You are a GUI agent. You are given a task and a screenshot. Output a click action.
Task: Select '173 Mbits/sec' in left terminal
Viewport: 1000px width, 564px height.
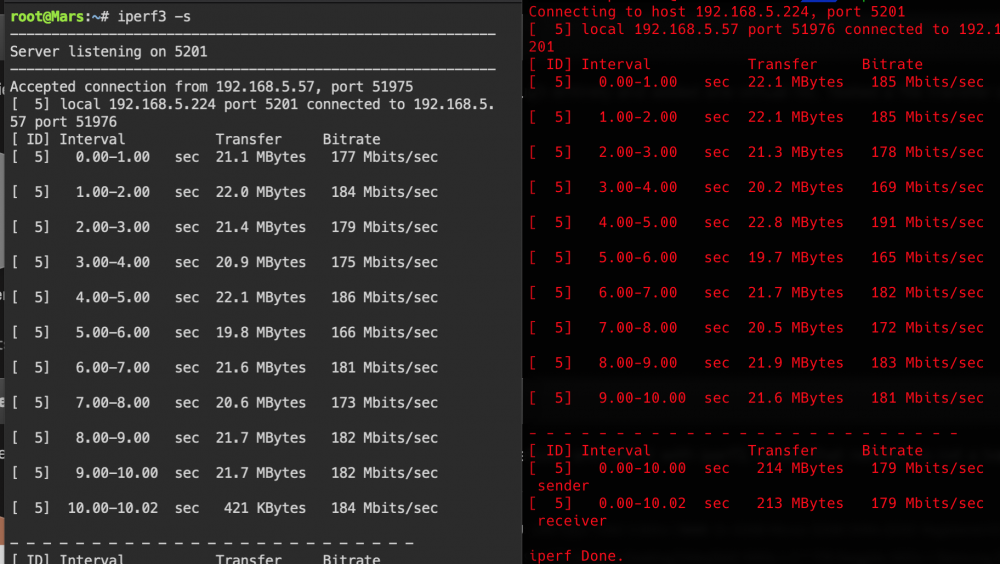click(x=384, y=403)
